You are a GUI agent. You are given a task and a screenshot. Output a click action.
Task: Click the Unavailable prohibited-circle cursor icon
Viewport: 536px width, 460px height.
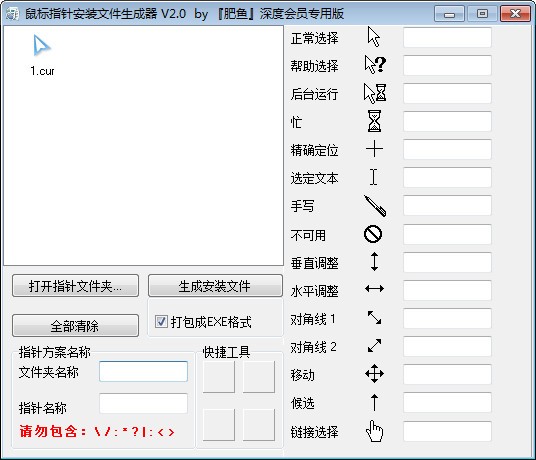pyautogui.click(x=373, y=234)
